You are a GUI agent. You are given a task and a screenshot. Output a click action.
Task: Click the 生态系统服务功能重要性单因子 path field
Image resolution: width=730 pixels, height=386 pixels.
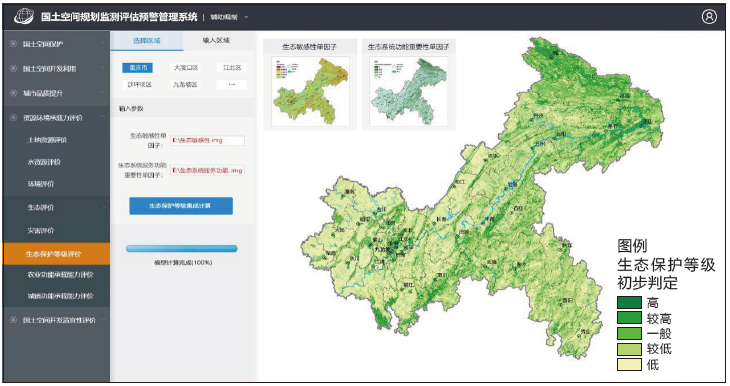point(207,170)
